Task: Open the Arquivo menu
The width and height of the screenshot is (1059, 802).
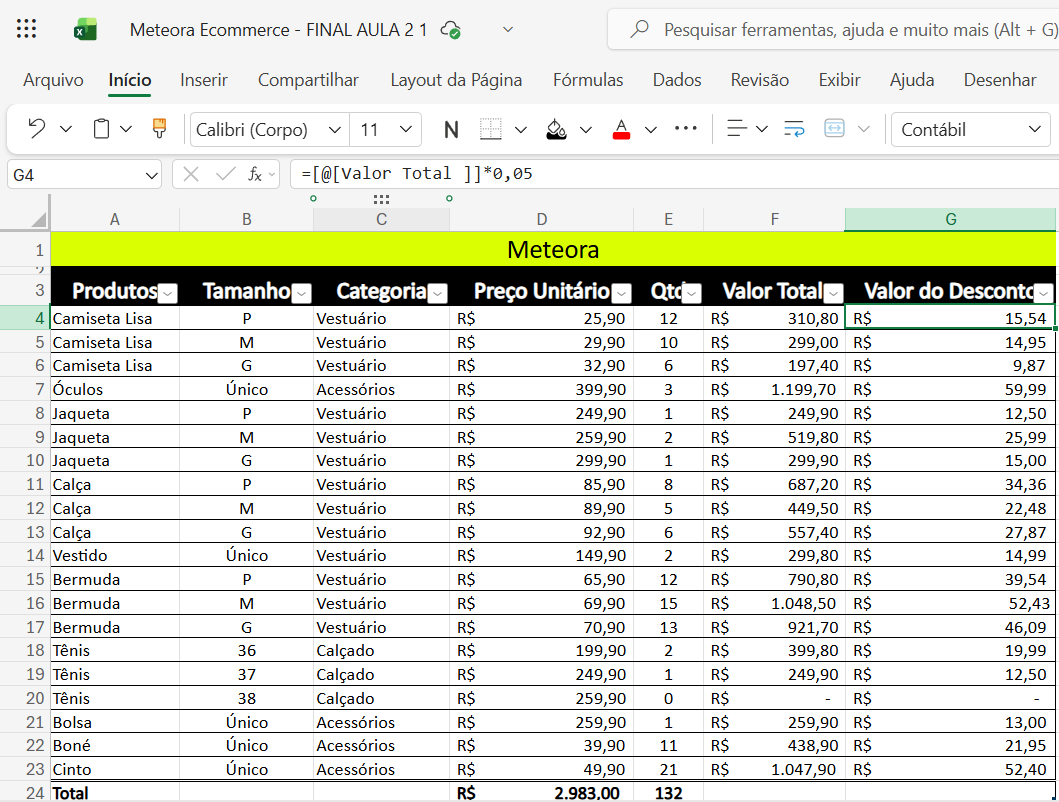Action: point(53,80)
